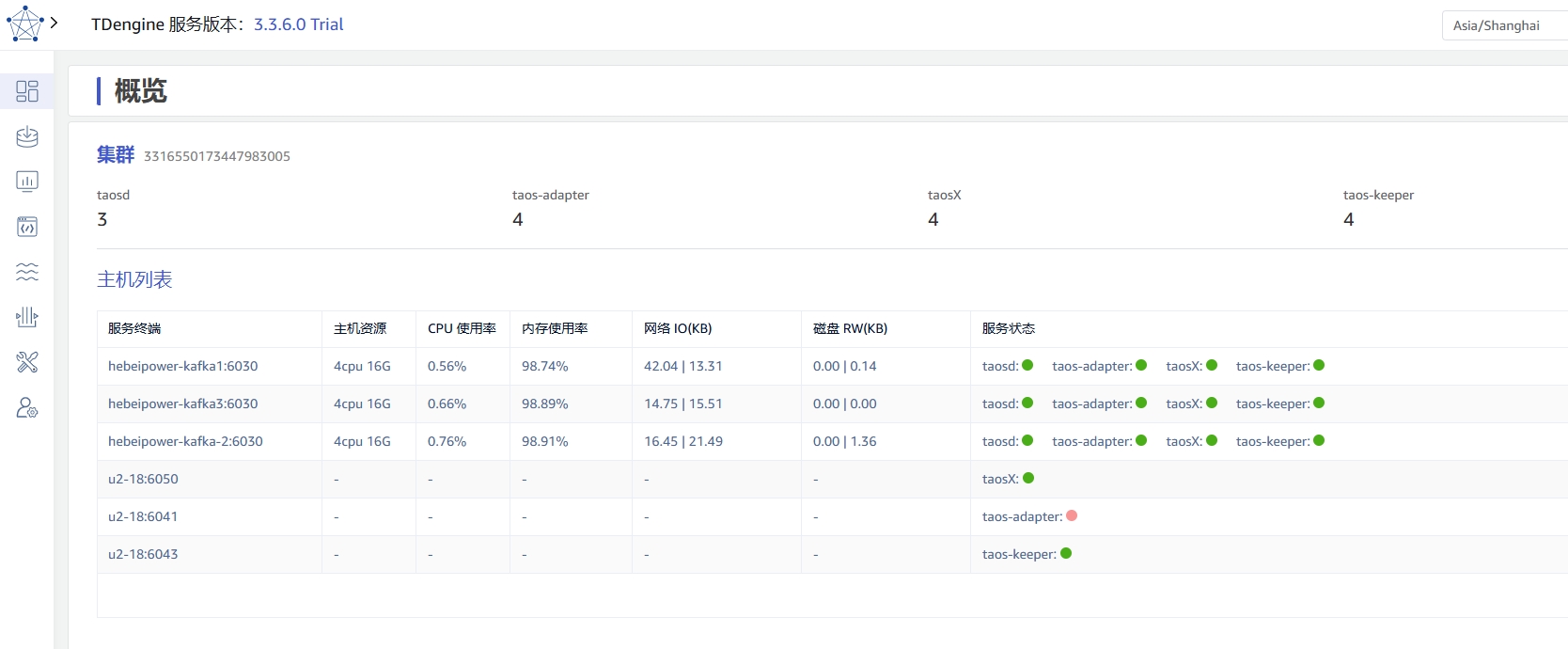This screenshot has width=1568, height=649.
Task: Open the wave streams icon in sidebar
Action: [27, 272]
